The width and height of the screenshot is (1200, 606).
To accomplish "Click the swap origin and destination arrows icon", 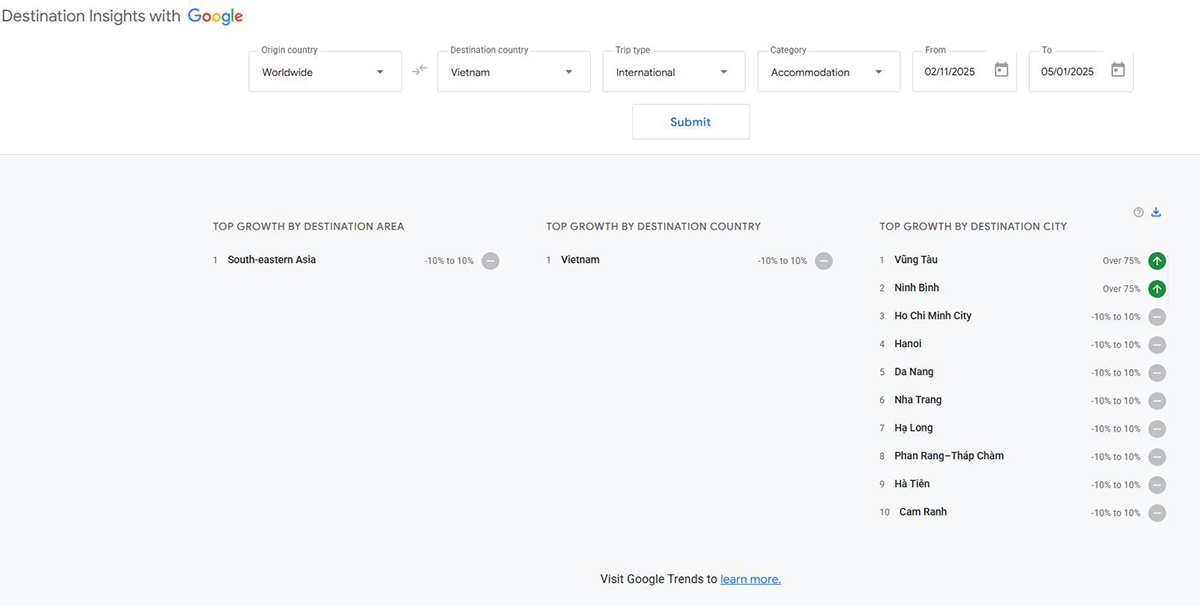I will pos(419,70).
